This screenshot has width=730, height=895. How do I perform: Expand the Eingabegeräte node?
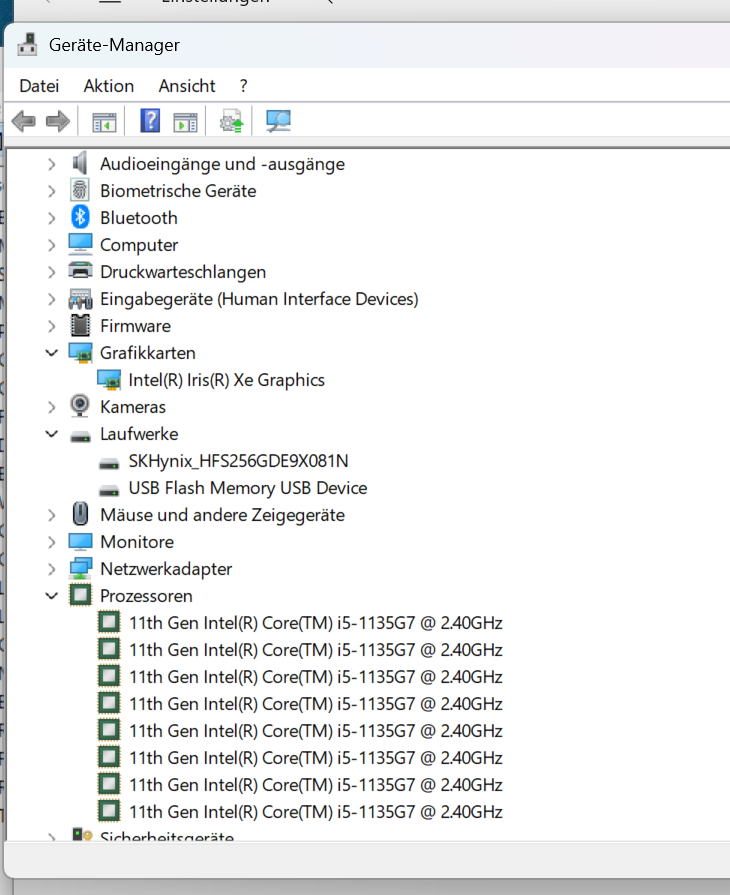[51, 299]
